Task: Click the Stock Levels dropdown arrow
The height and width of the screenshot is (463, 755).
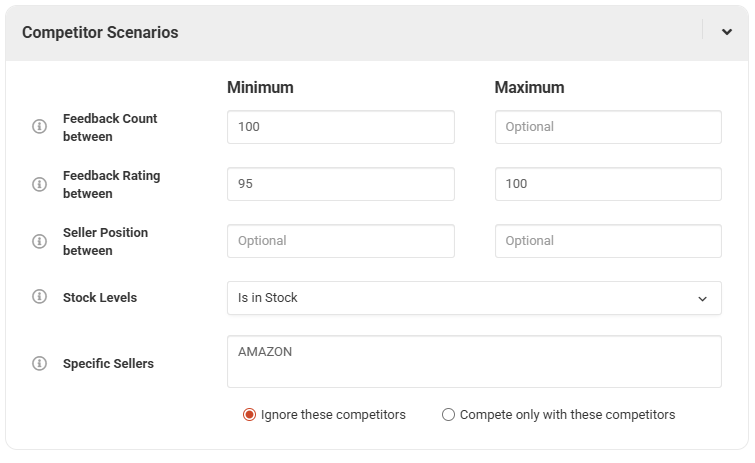Action: tap(702, 298)
